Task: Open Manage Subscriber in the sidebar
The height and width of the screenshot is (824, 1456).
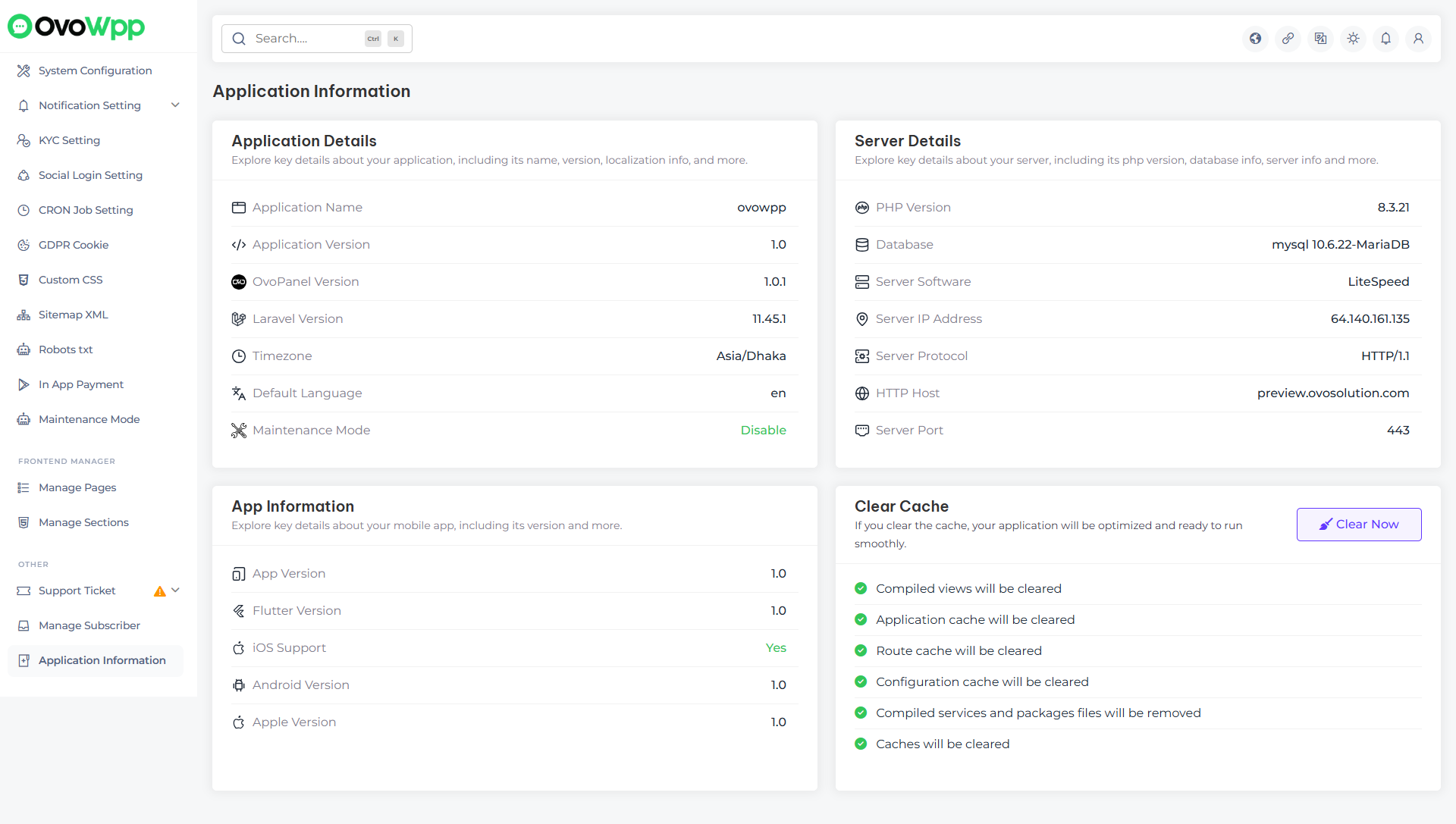Action: pyautogui.click(x=89, y=625)
